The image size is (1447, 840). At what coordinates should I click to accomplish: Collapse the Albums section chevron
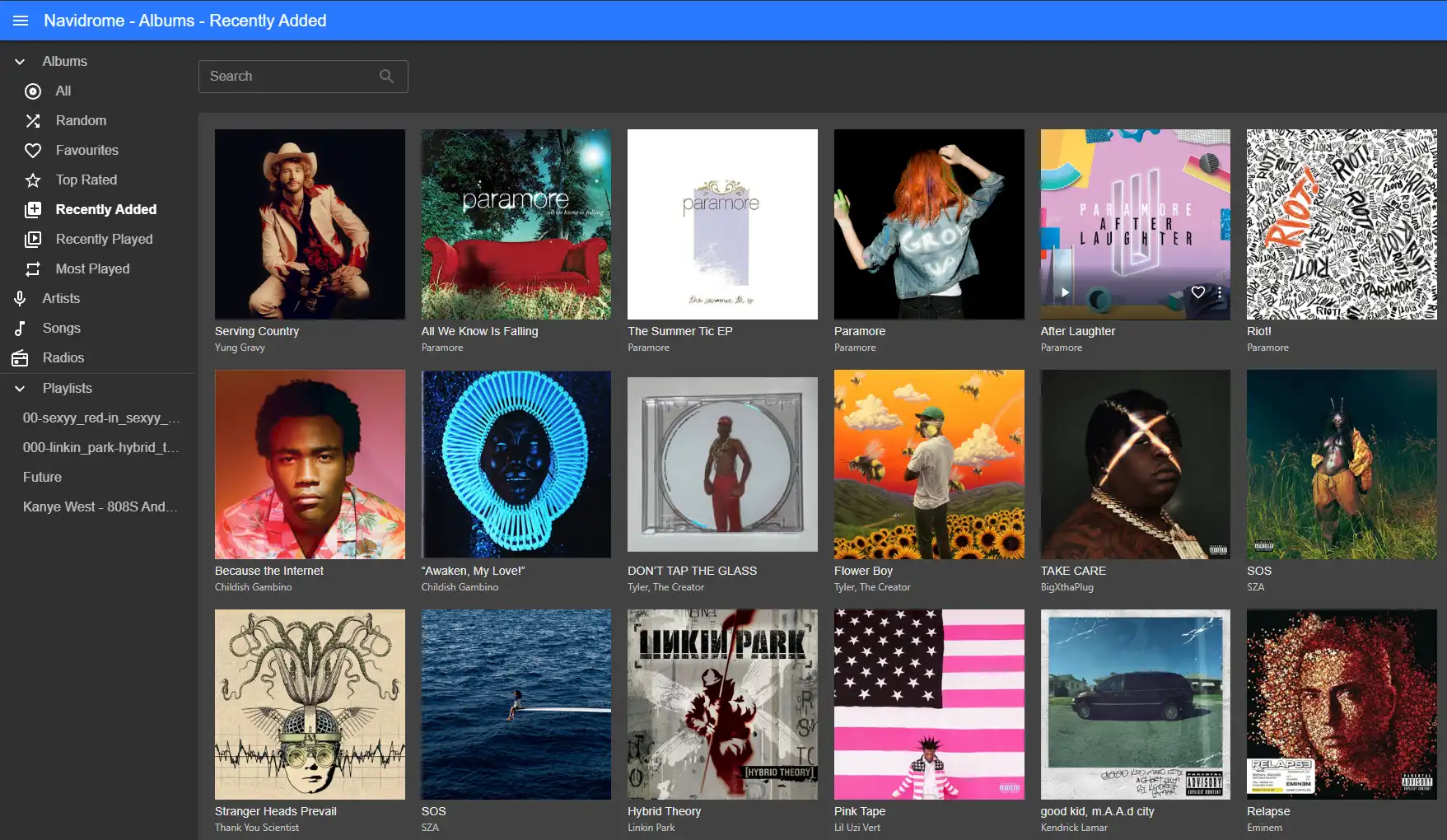point(21,62)
